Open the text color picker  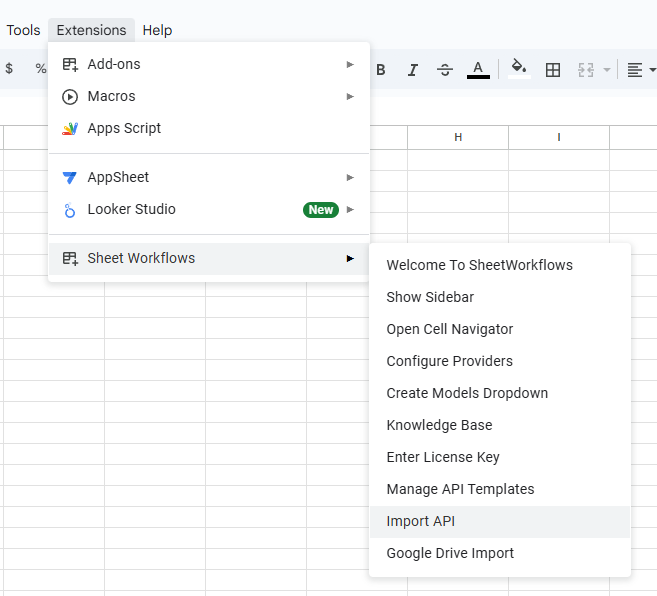pyautogui.click(x=478, y=69)
